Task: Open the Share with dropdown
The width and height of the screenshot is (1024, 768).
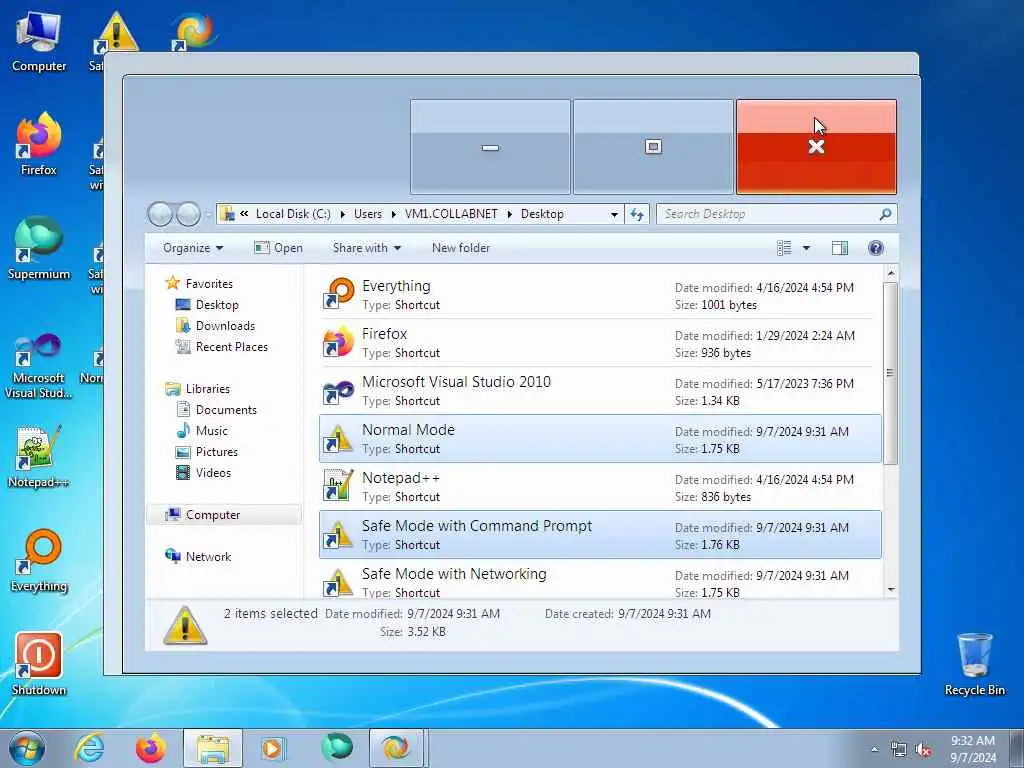Action: (367, 248)
